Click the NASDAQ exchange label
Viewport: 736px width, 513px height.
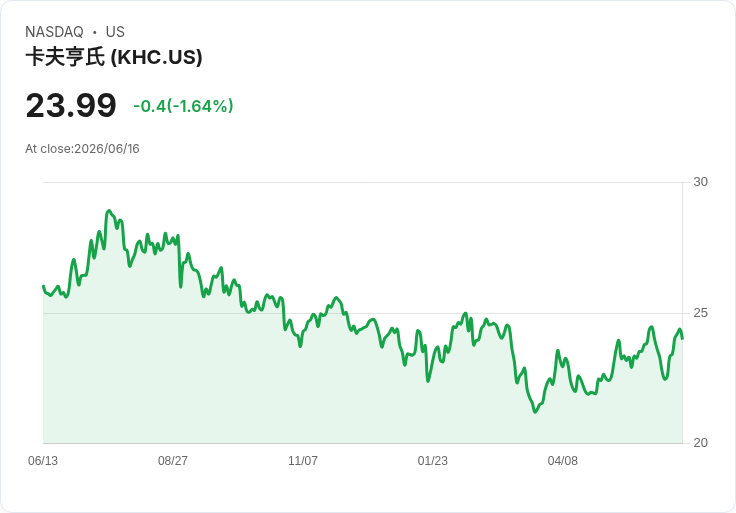click(x=54, y=32)
